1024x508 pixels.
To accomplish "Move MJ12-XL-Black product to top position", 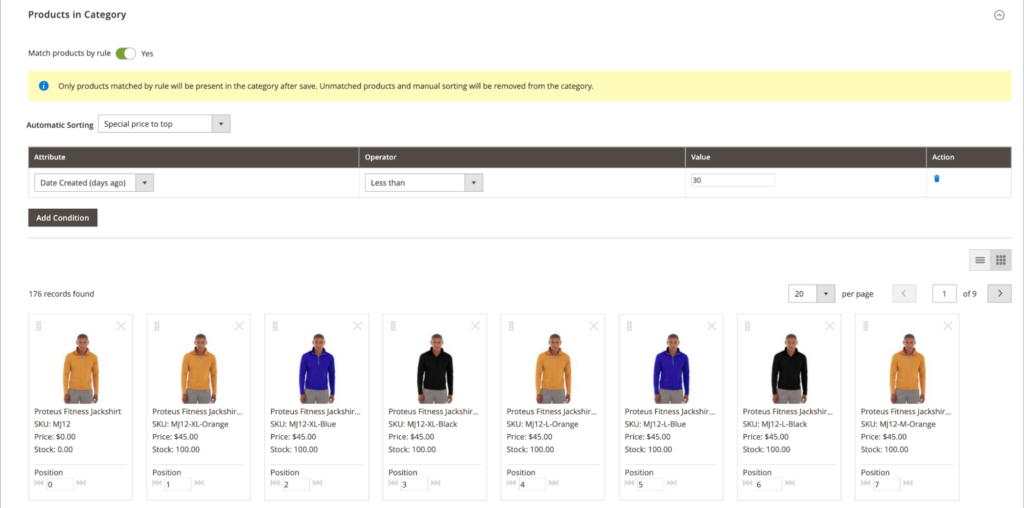I will click(x=393, y=484).
